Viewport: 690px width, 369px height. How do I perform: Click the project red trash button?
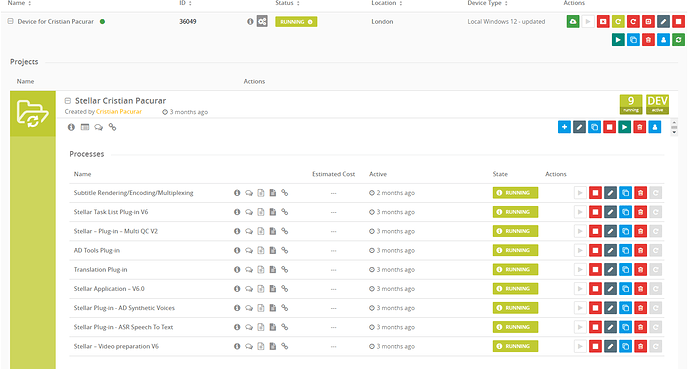639,127
